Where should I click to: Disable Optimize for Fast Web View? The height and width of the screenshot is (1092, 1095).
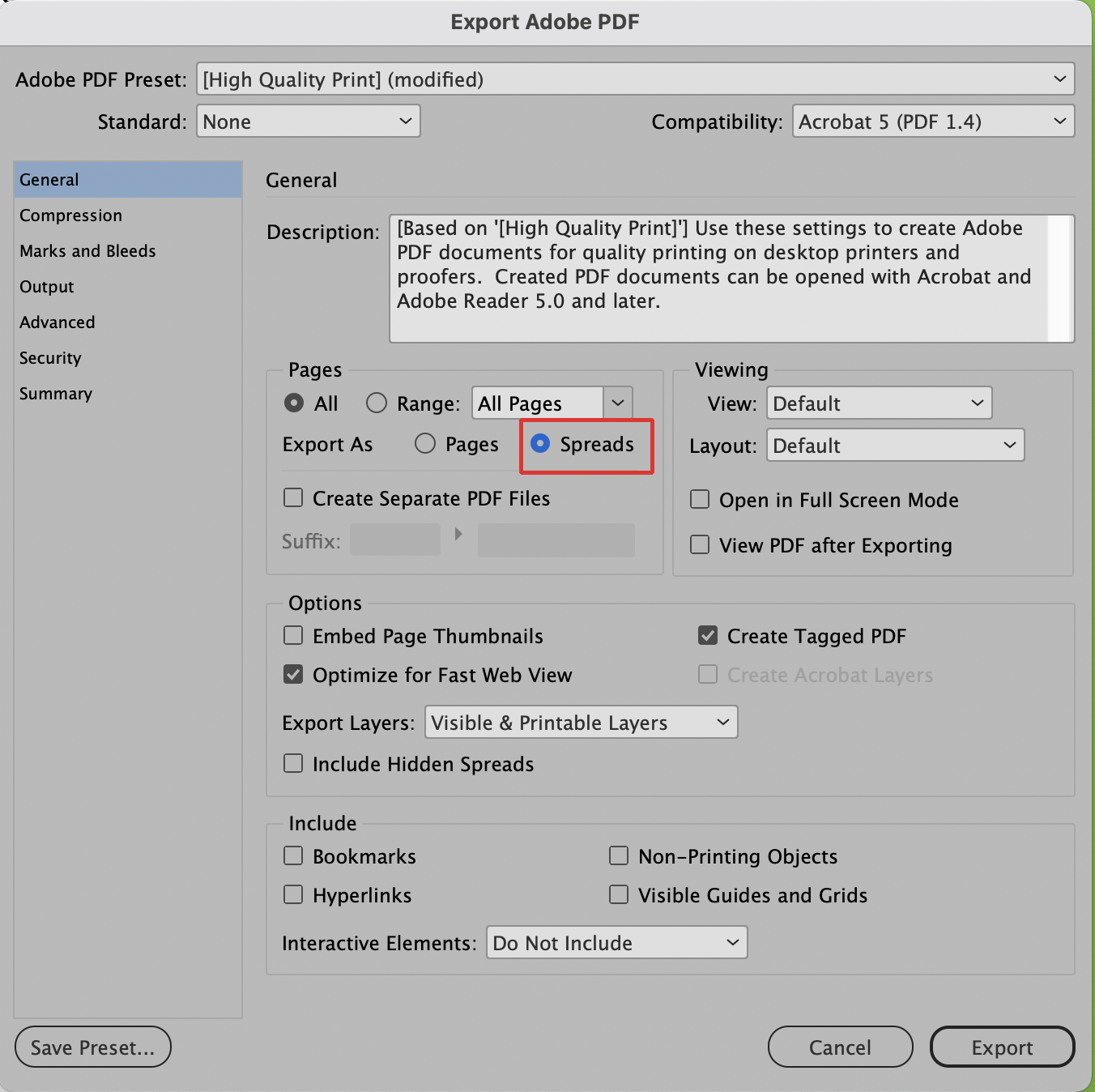[x=293, y=674]
